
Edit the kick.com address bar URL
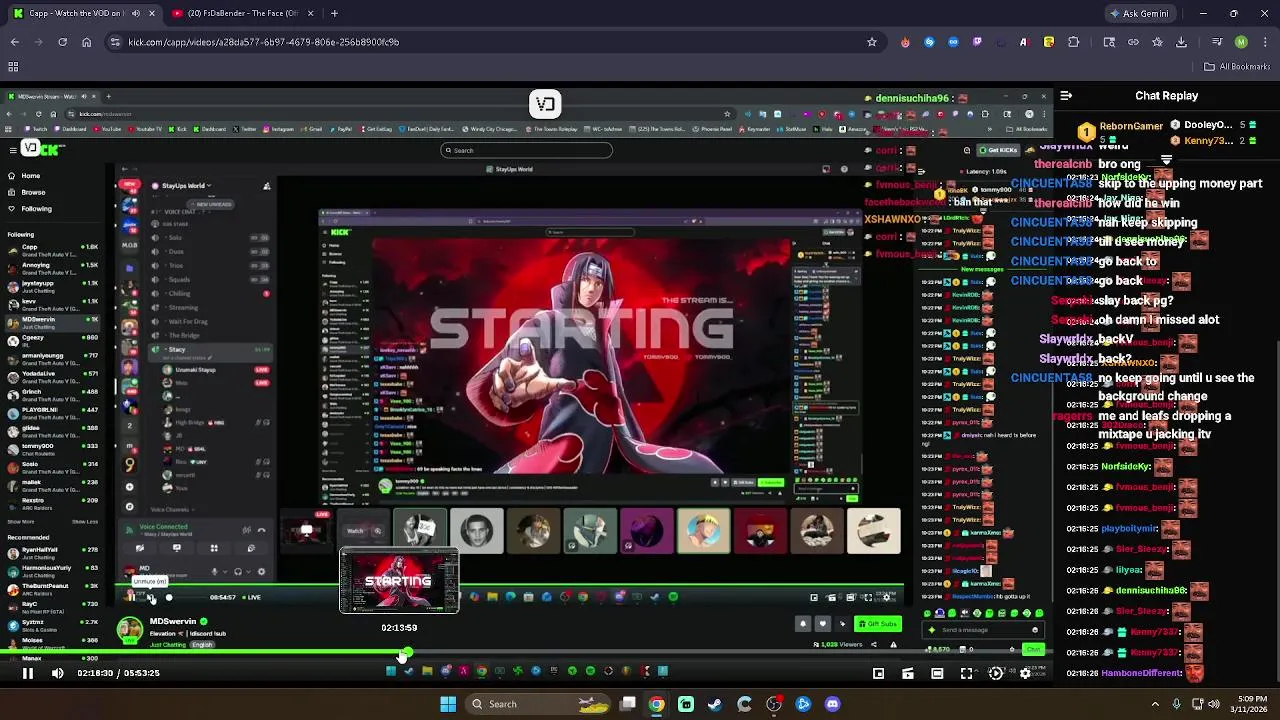tap(490, 42)
